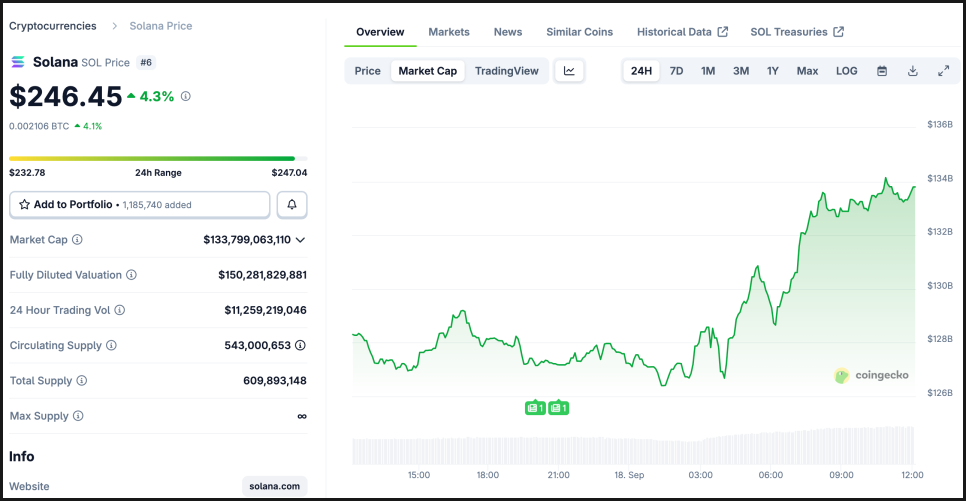Open Max Supply info icon
This screenshot has height=501, width=966.
pyautogui.click(x=78, y=416)
